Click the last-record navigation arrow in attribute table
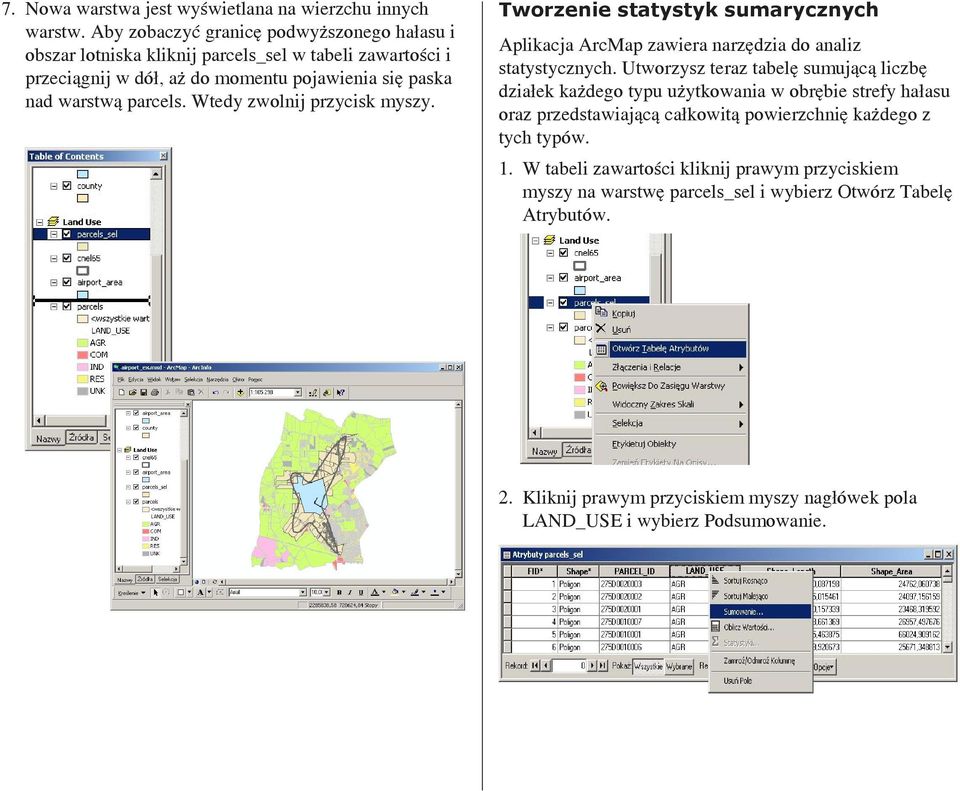 click(602, 665)
